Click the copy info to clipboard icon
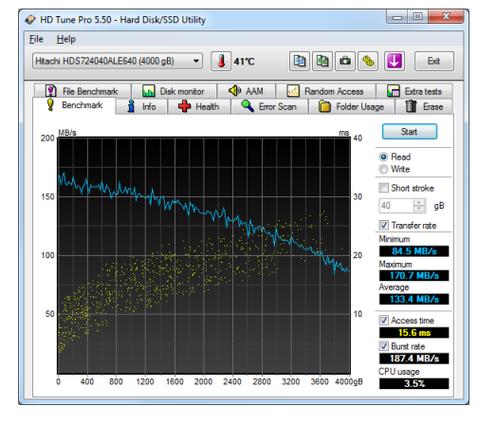Screen dimensions: 496x425 tap(299, 61)
